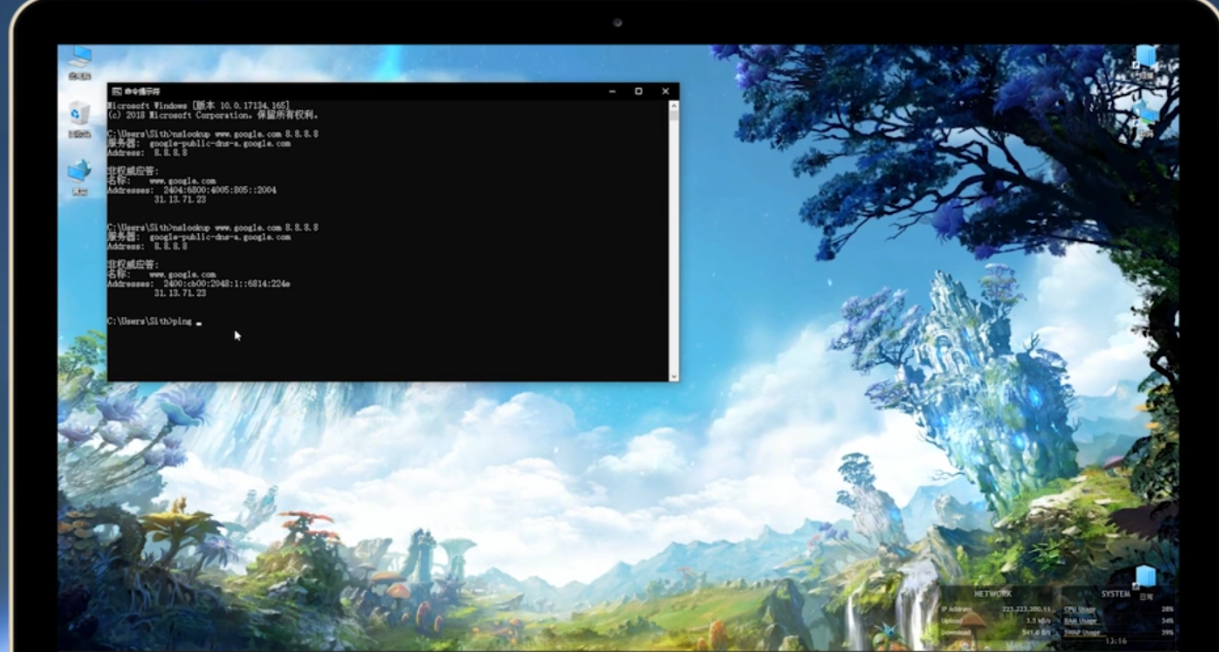Click the NETWORK widget header
Viewport: 1219px width, 652px height.
tap(992, 594)
